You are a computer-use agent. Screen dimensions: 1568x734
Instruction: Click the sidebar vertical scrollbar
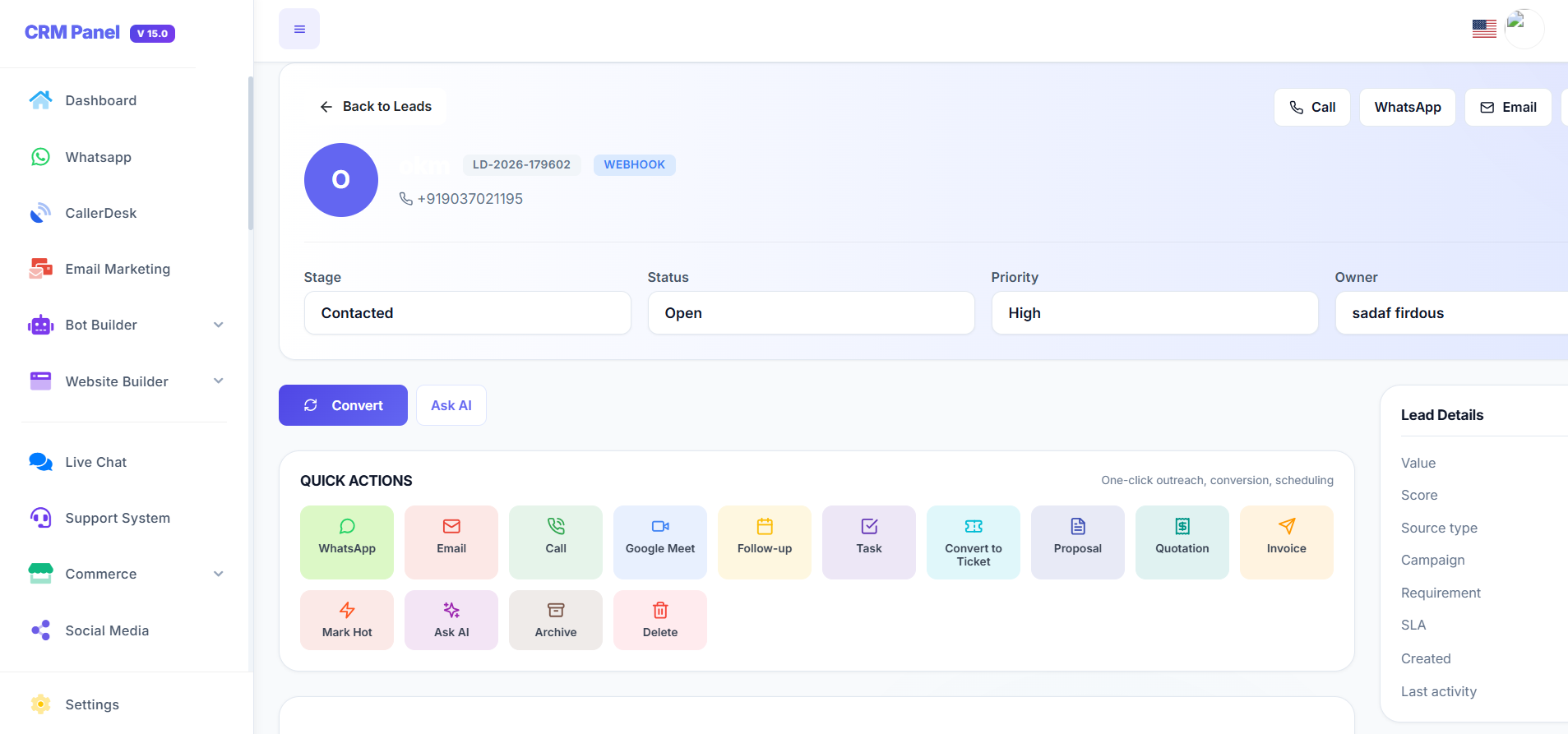(x=250, y=153)
